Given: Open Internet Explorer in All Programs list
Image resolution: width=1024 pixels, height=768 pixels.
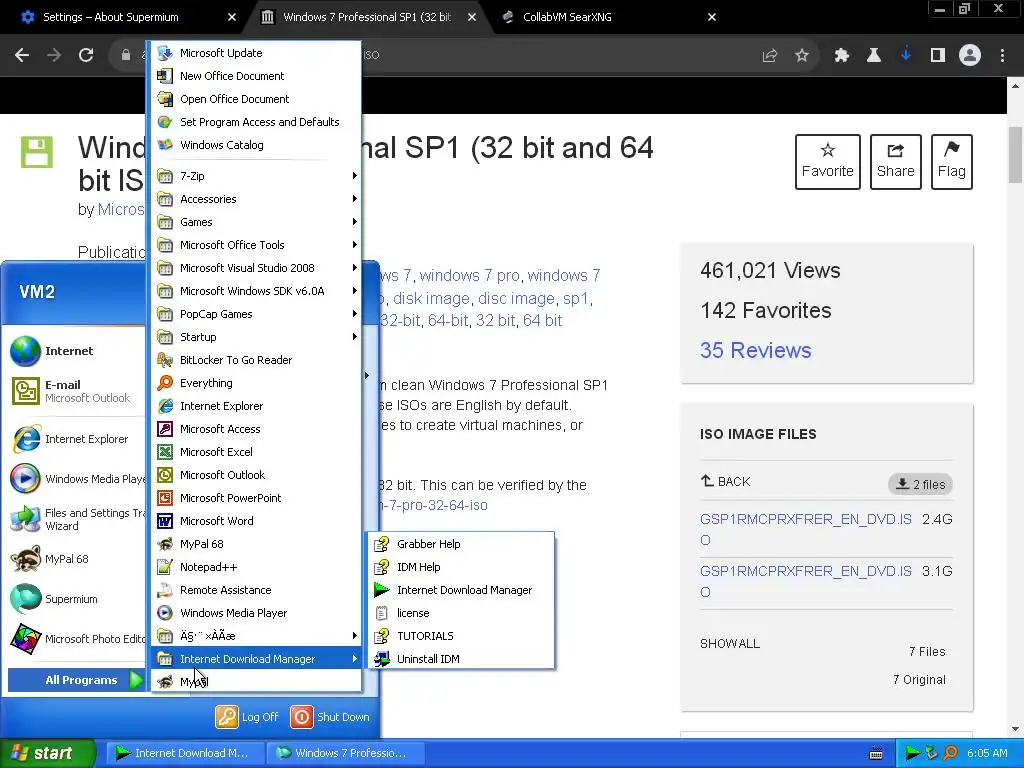Looking at the screenshot, I should pos(256,406).
